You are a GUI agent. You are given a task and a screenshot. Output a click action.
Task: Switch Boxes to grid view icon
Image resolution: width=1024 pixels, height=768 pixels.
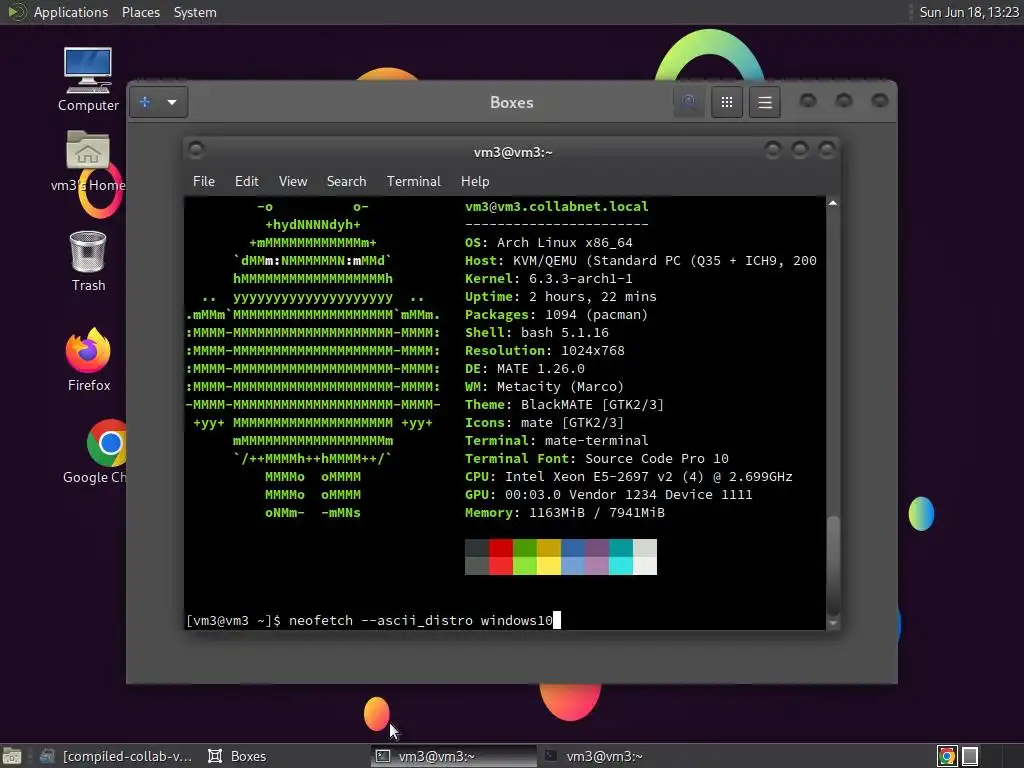click(x=727, y=102)
